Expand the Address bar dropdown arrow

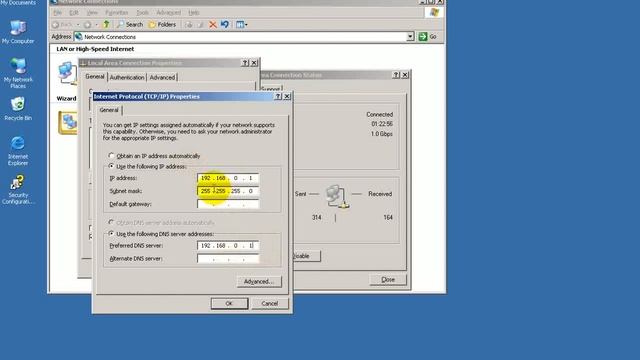[410, 37]
